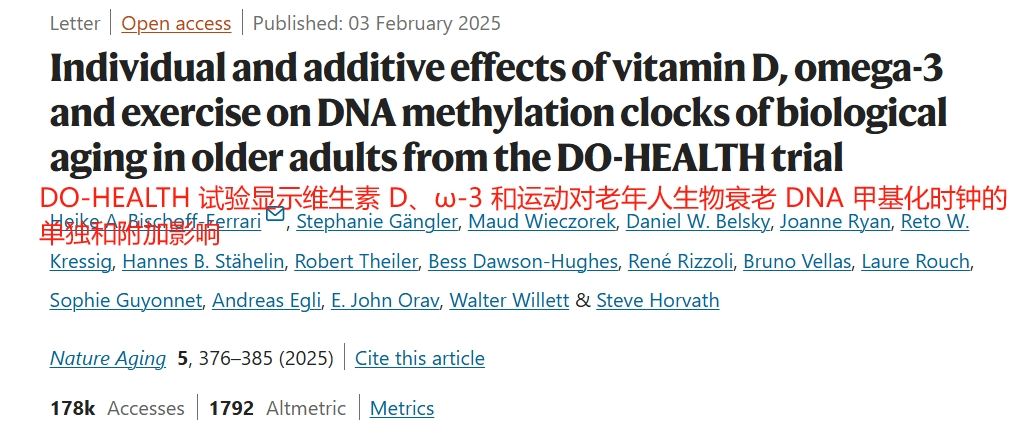Open Laure Rouch author link
Viewport: 1025px width, 427px height.
click(x=915, y=262)
